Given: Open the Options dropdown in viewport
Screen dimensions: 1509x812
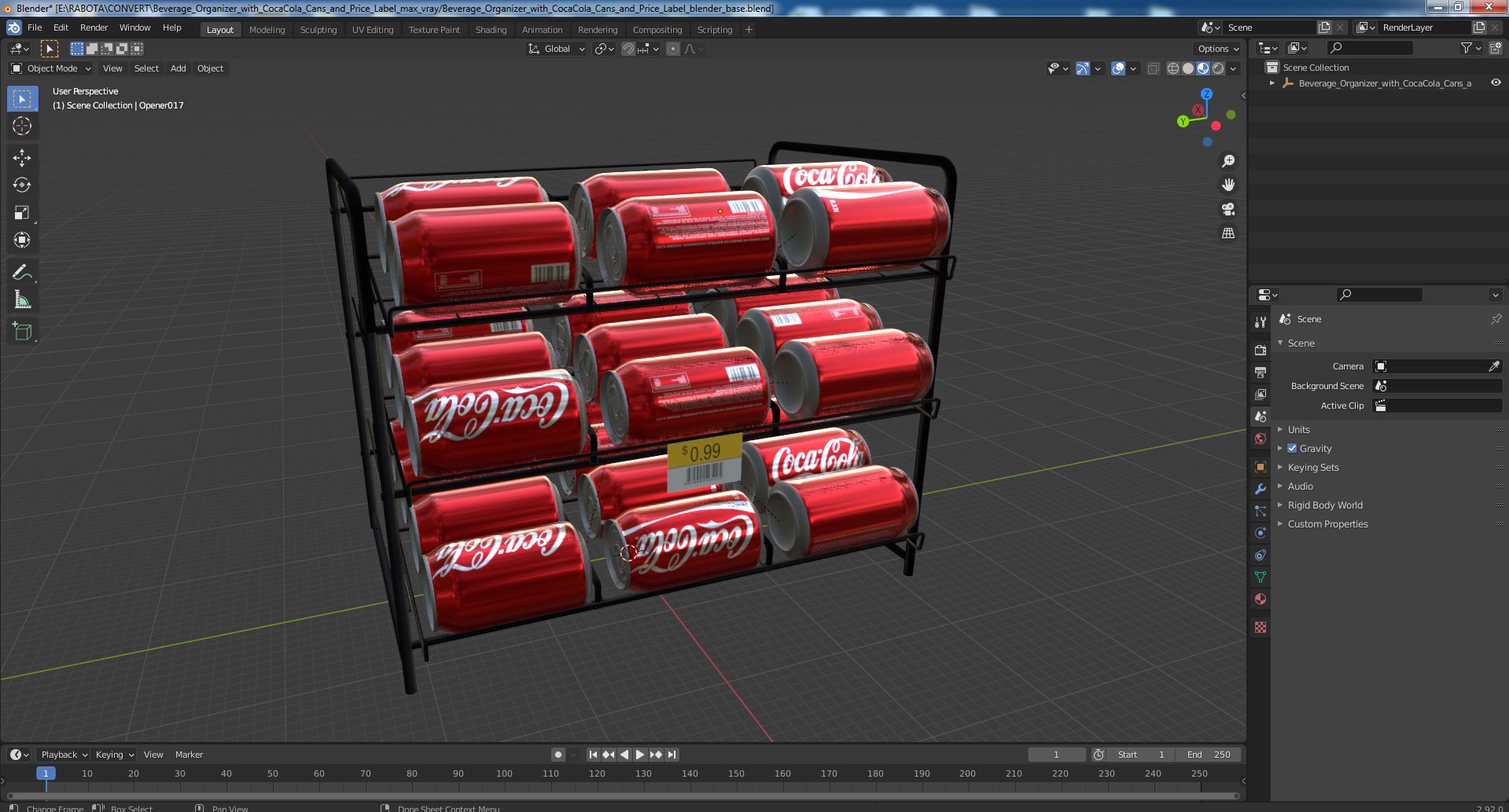Looking at the screenshot, I should pyautogui.click(x=1218, y=49).
